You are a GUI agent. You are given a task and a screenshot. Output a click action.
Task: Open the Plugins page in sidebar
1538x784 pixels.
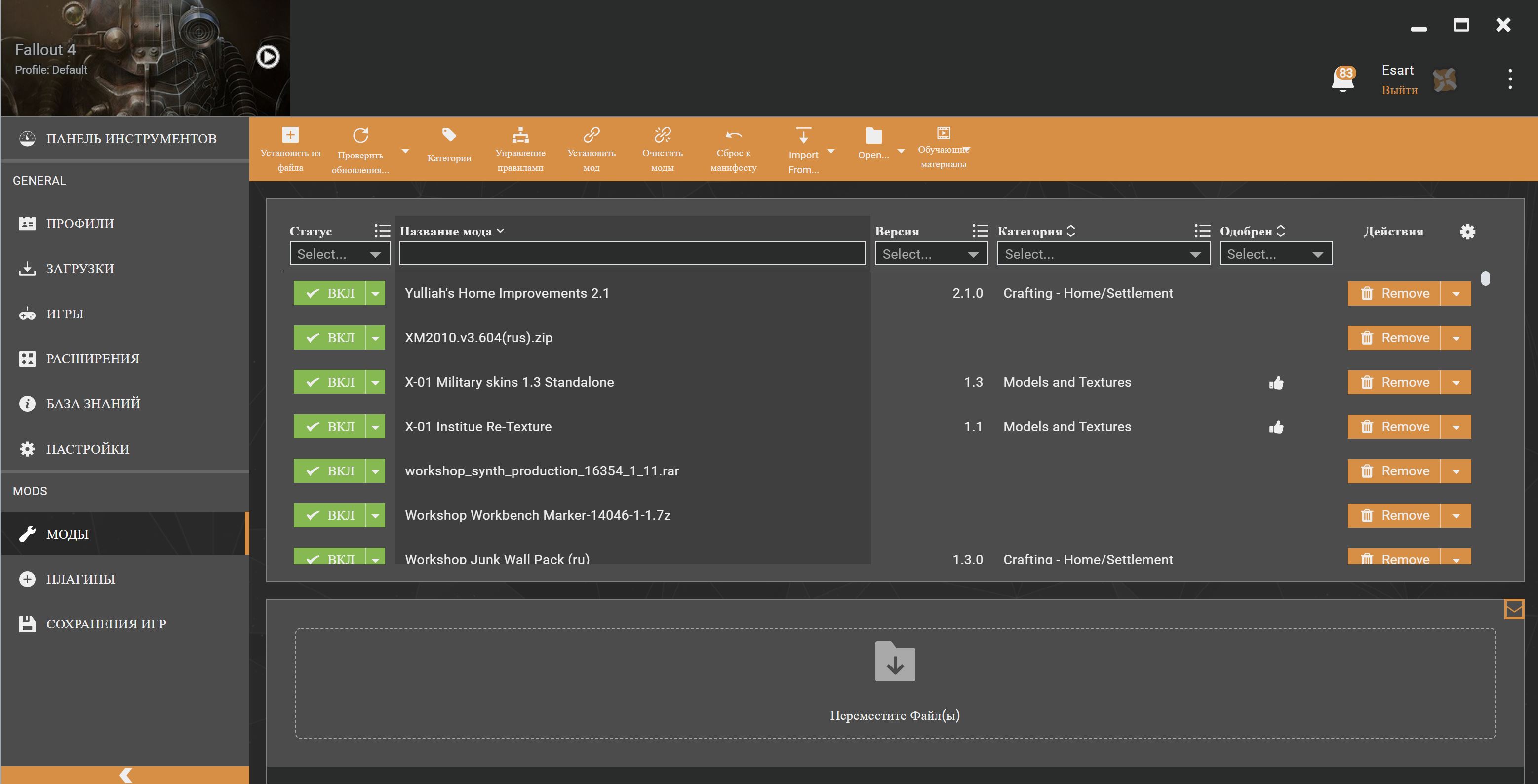(80, 579)
